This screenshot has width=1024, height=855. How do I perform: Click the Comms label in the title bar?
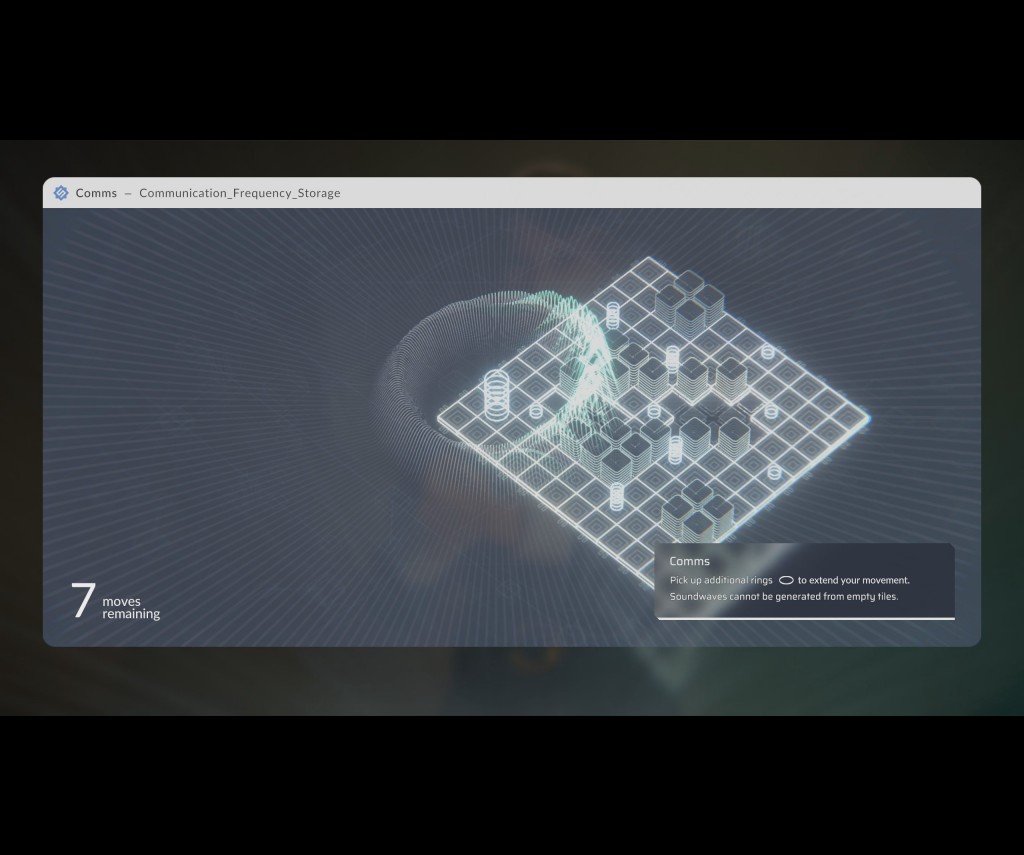(96, 193)
